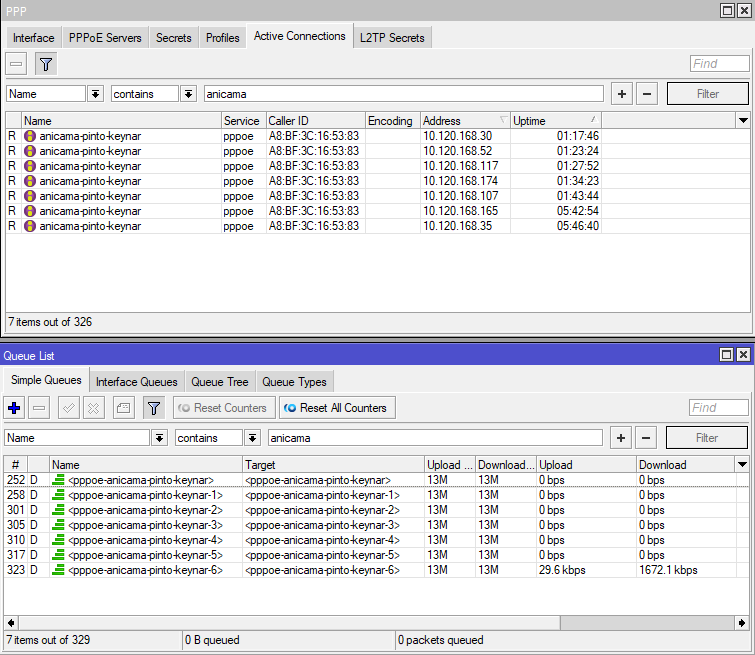Viewport: 755px width, 655px height.
Task: Click the comment icon in Queue List
Action: click(x=123, y=408)
